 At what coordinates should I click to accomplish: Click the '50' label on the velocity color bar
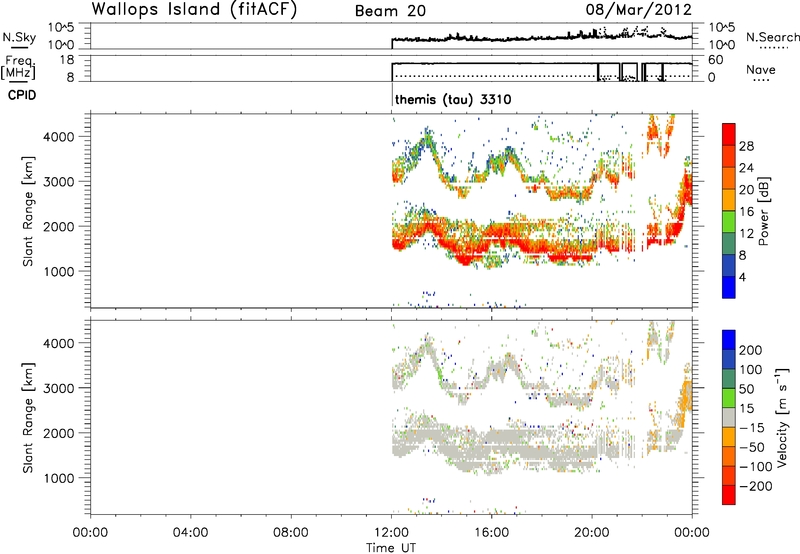(x=746, y=389)
